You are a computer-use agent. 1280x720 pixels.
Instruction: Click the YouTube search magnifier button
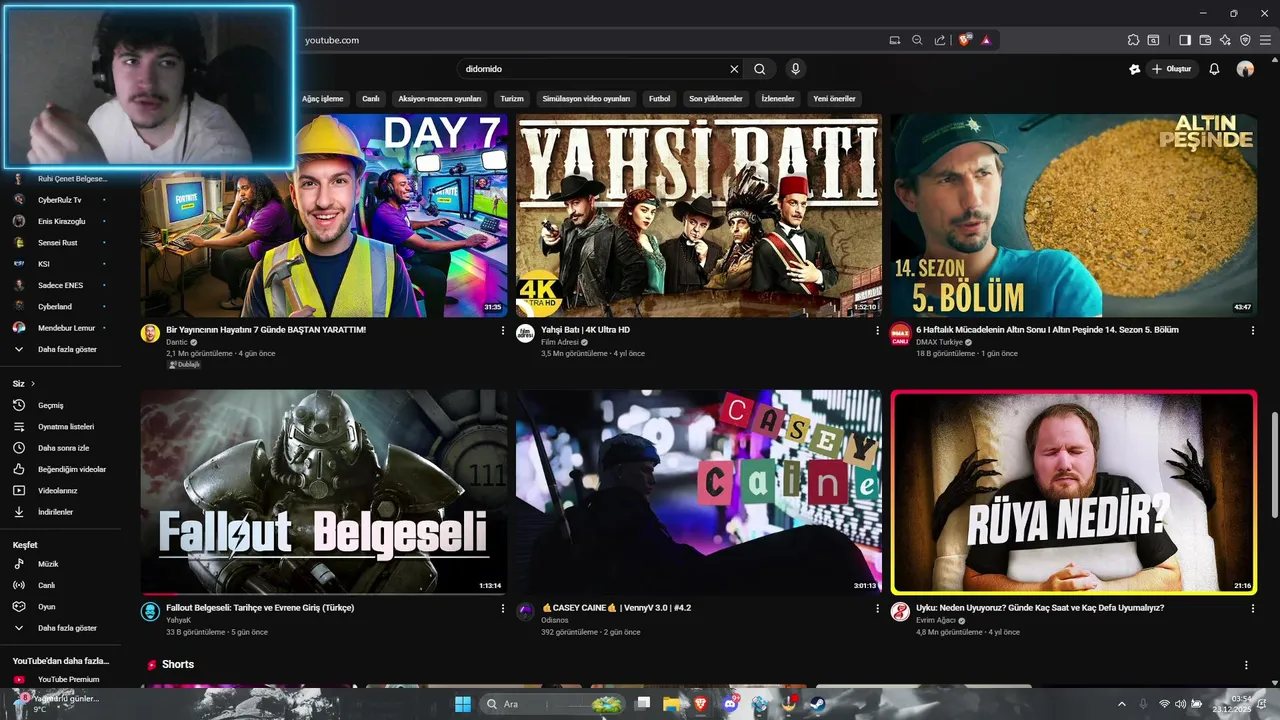(760, 69)
